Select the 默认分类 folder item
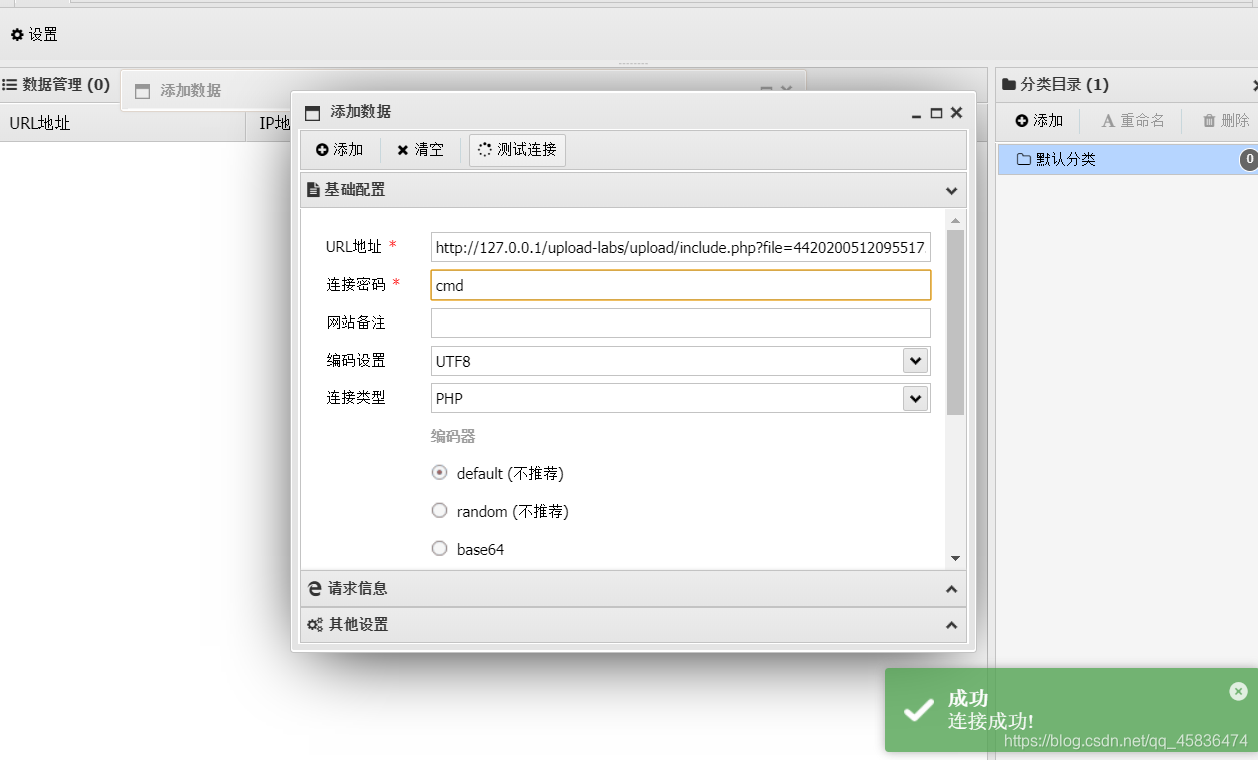 tap(1127, 159)
